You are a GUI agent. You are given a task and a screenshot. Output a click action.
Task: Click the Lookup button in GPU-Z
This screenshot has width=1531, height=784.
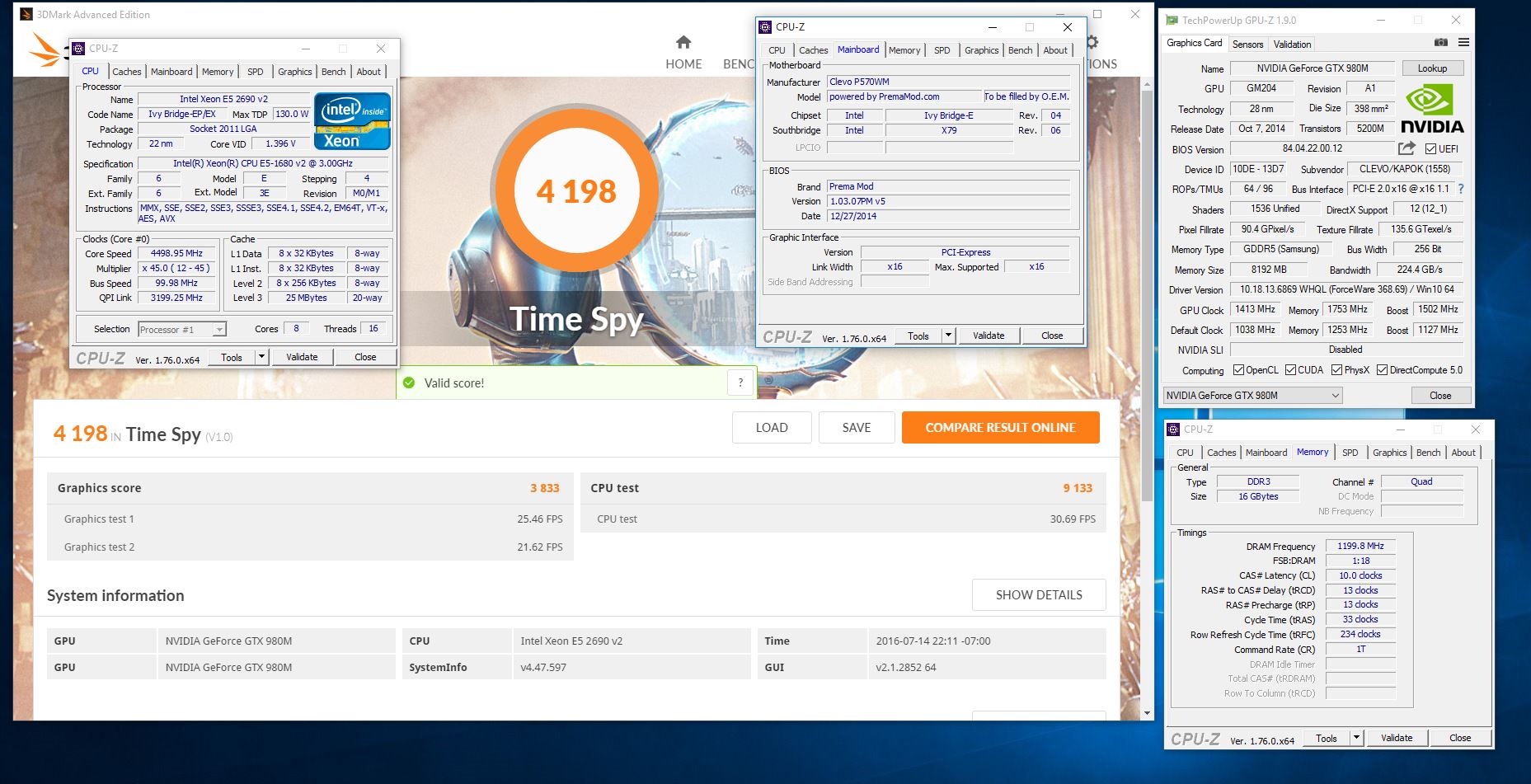[x=1432, y=68]
